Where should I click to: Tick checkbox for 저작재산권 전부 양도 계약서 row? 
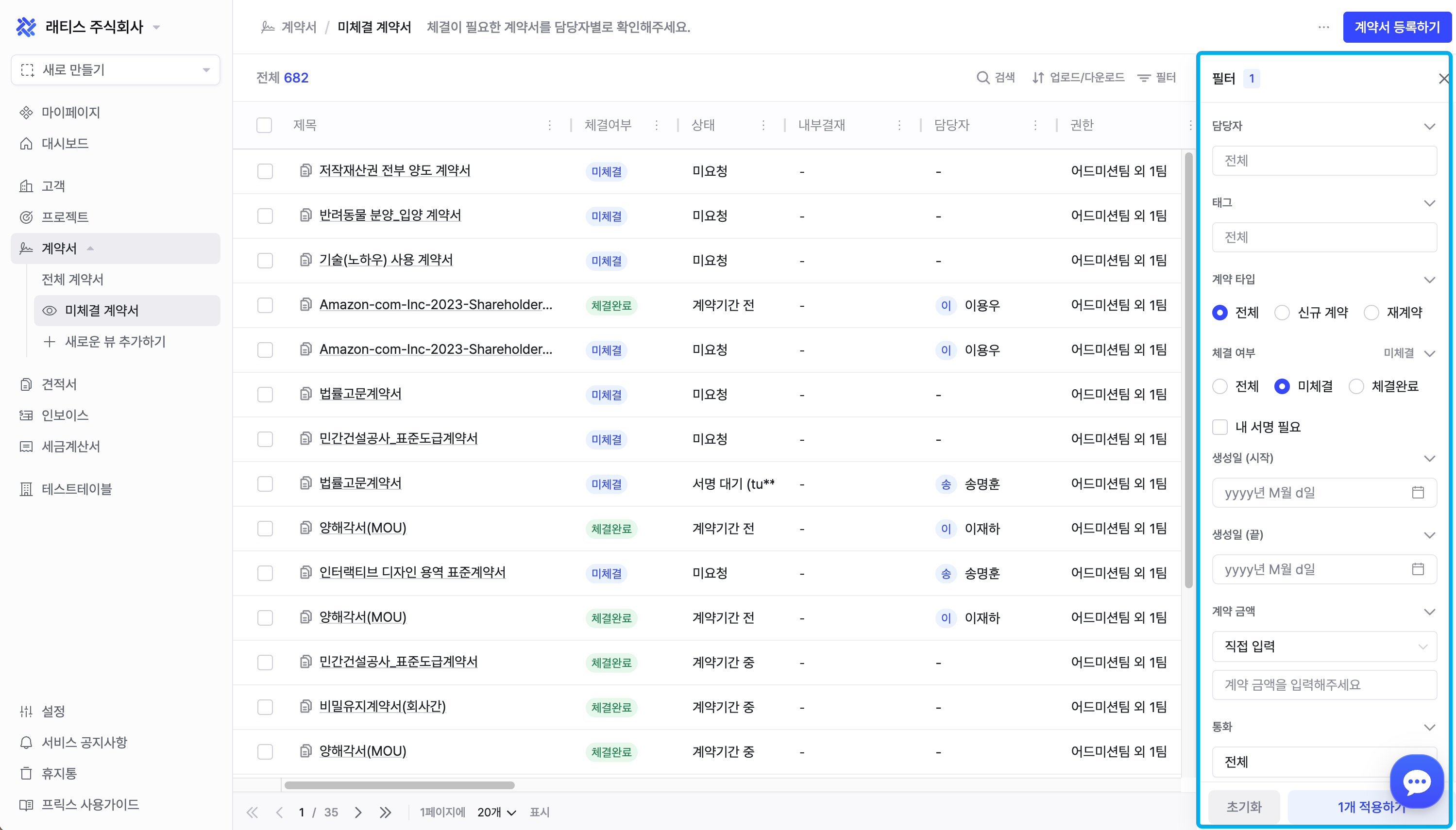[x=265, y=171]
